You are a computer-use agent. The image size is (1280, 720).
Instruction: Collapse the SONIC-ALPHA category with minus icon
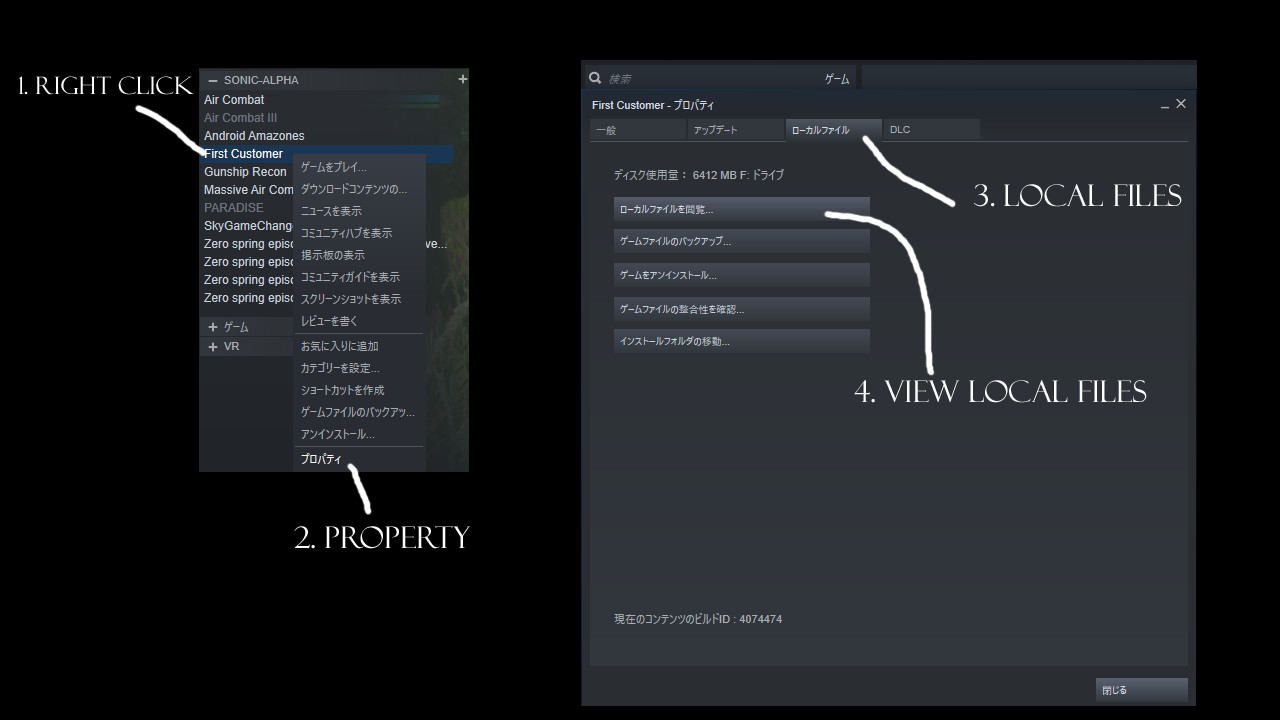point(213,80)
